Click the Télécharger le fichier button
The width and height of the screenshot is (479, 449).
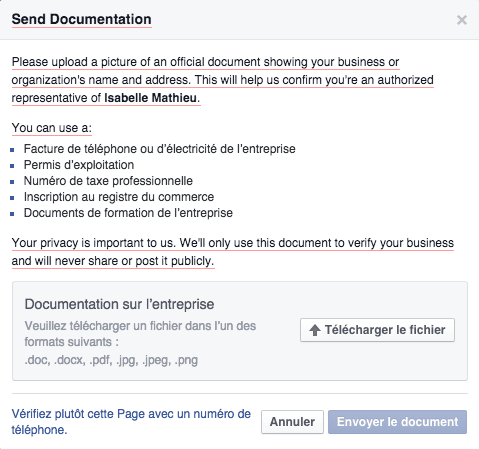[377, 330]
